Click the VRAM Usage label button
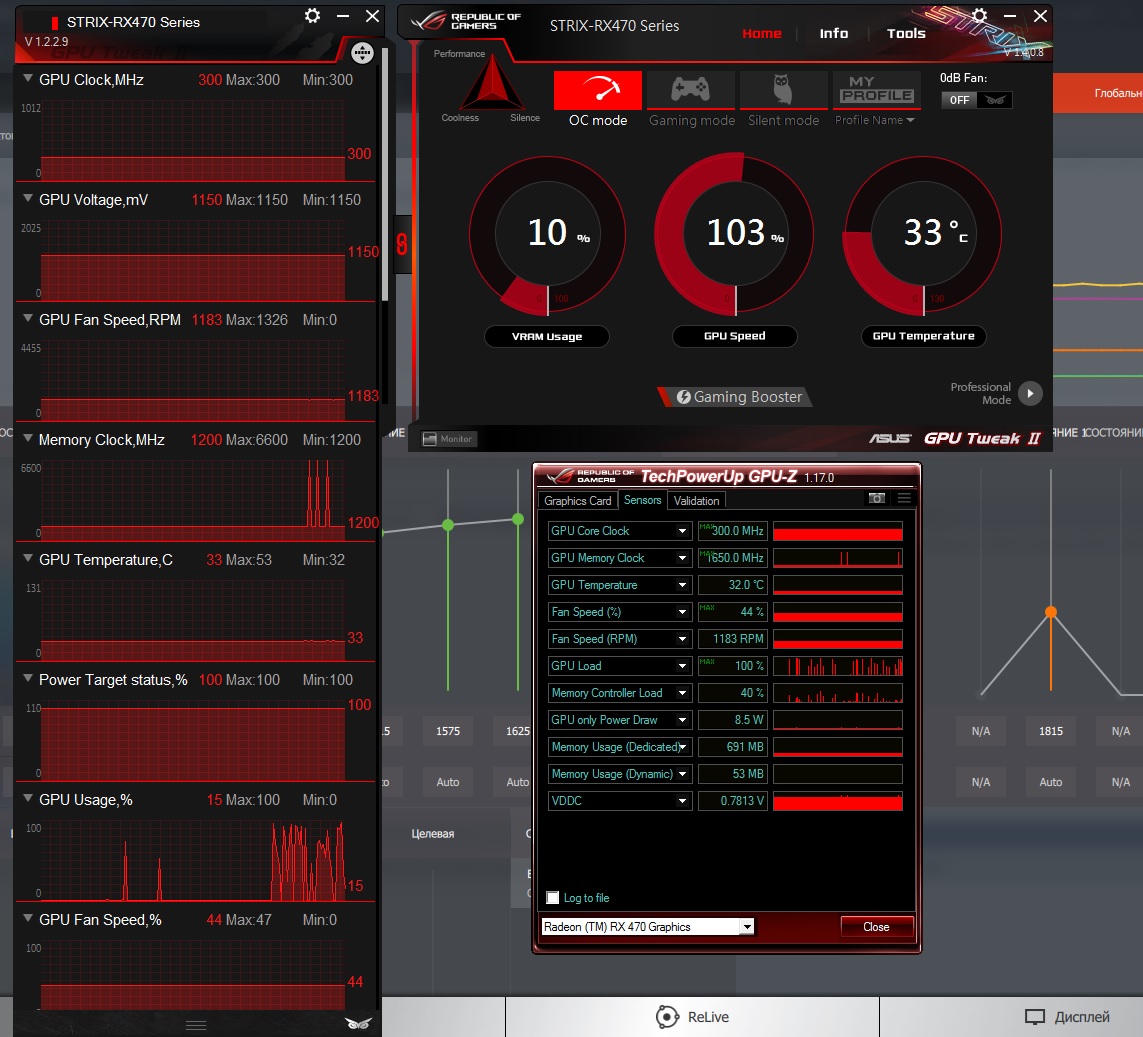 [547, 336]
